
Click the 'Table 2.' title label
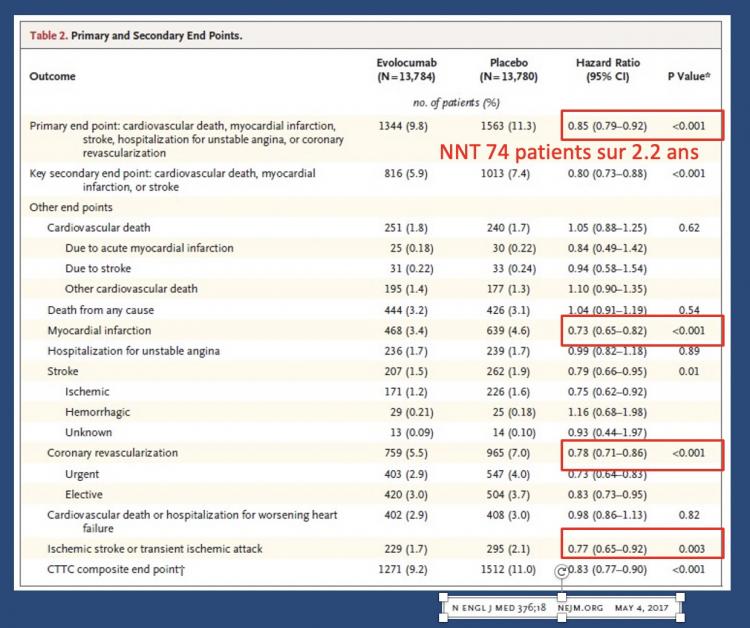[49, 35]
